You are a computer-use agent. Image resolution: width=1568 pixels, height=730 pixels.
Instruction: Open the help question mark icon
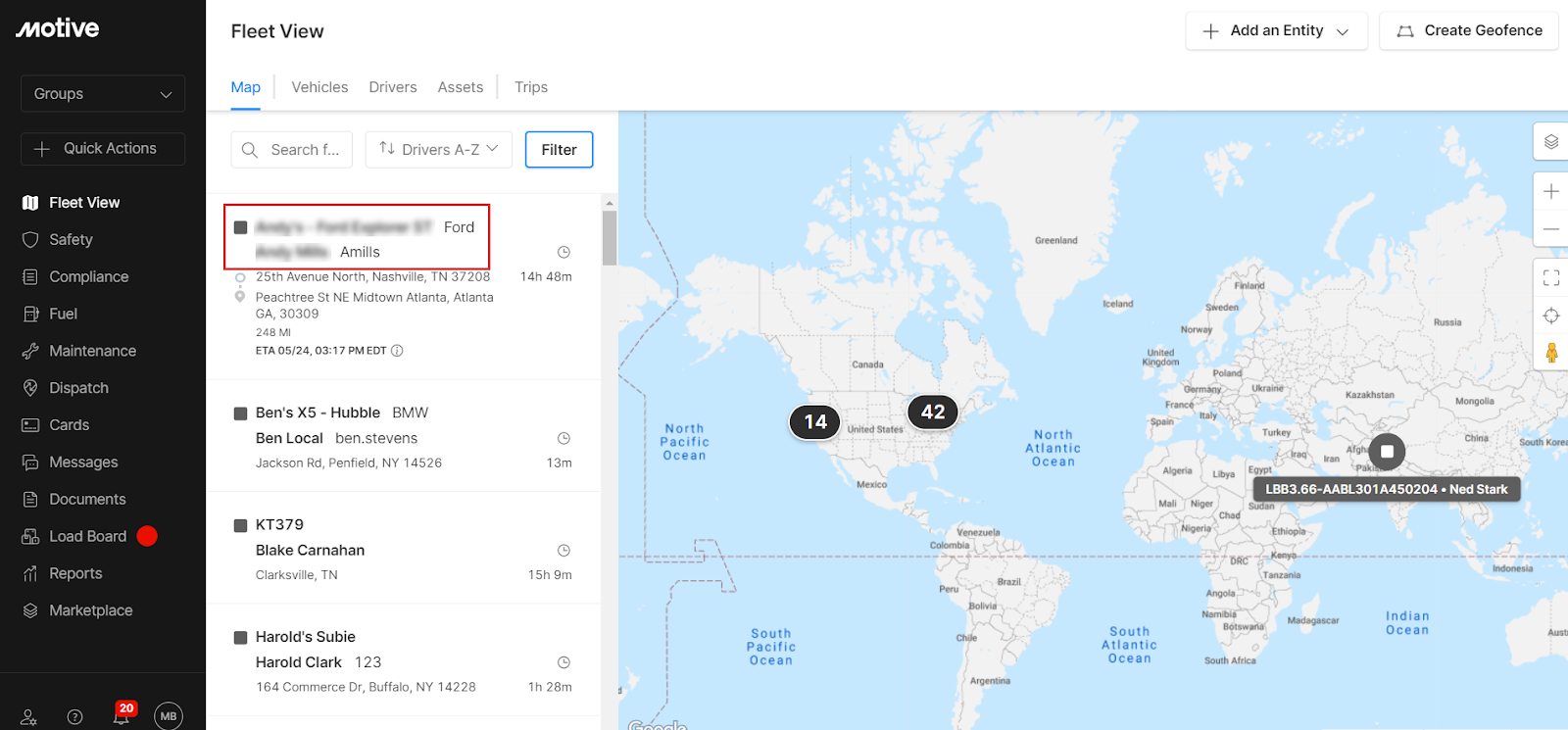click(x=75, y=716)
